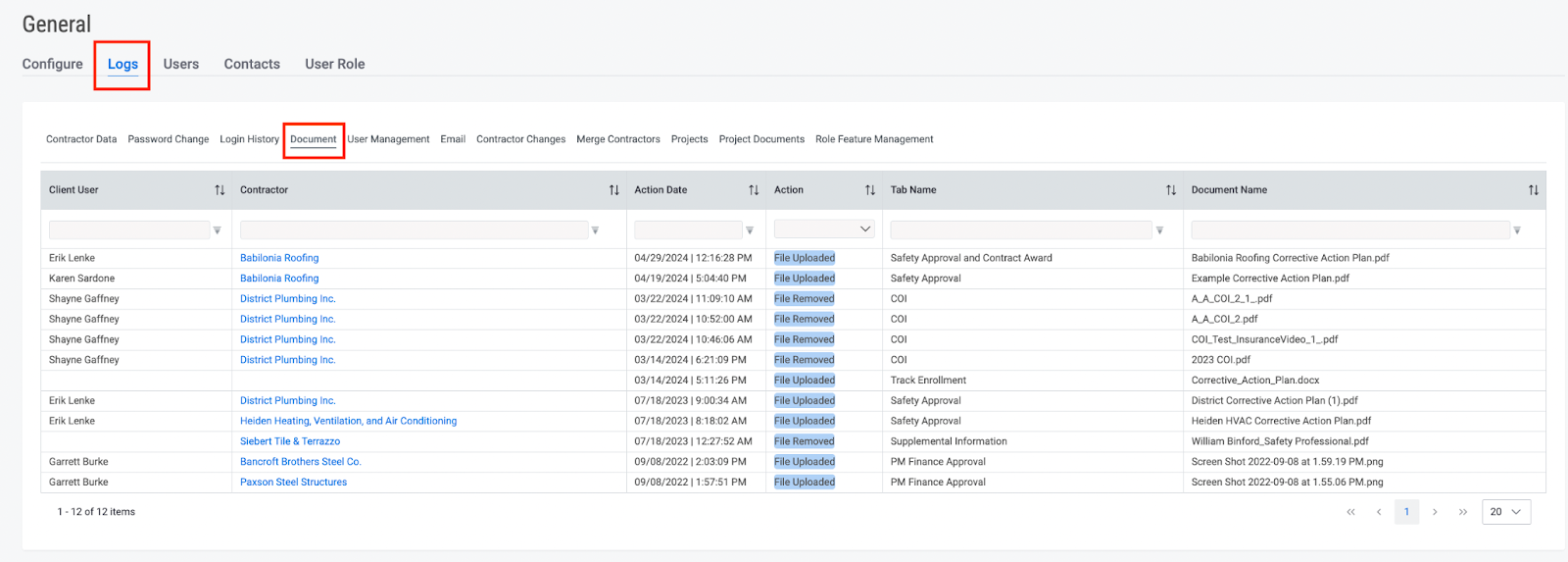The image size is (1568, 562).
Task: Switch to the Users tab
Action: [181, 64]
